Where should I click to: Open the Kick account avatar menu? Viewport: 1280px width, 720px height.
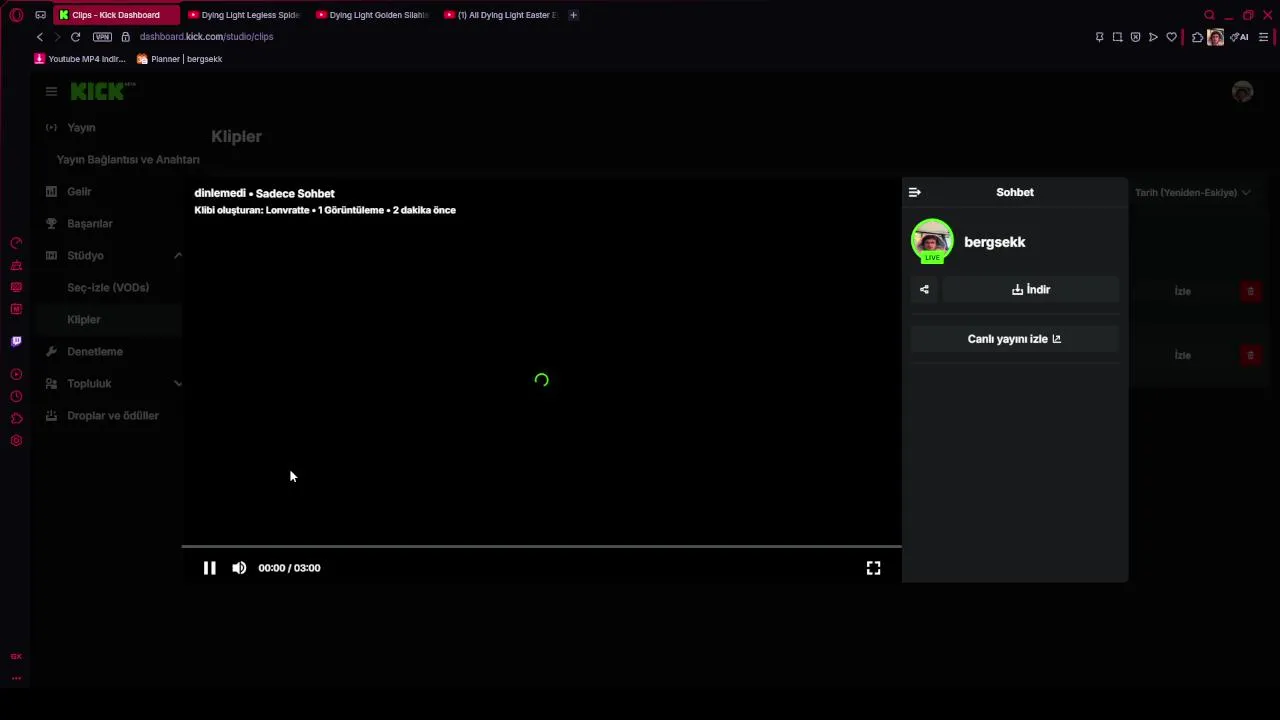(1242, 91)
